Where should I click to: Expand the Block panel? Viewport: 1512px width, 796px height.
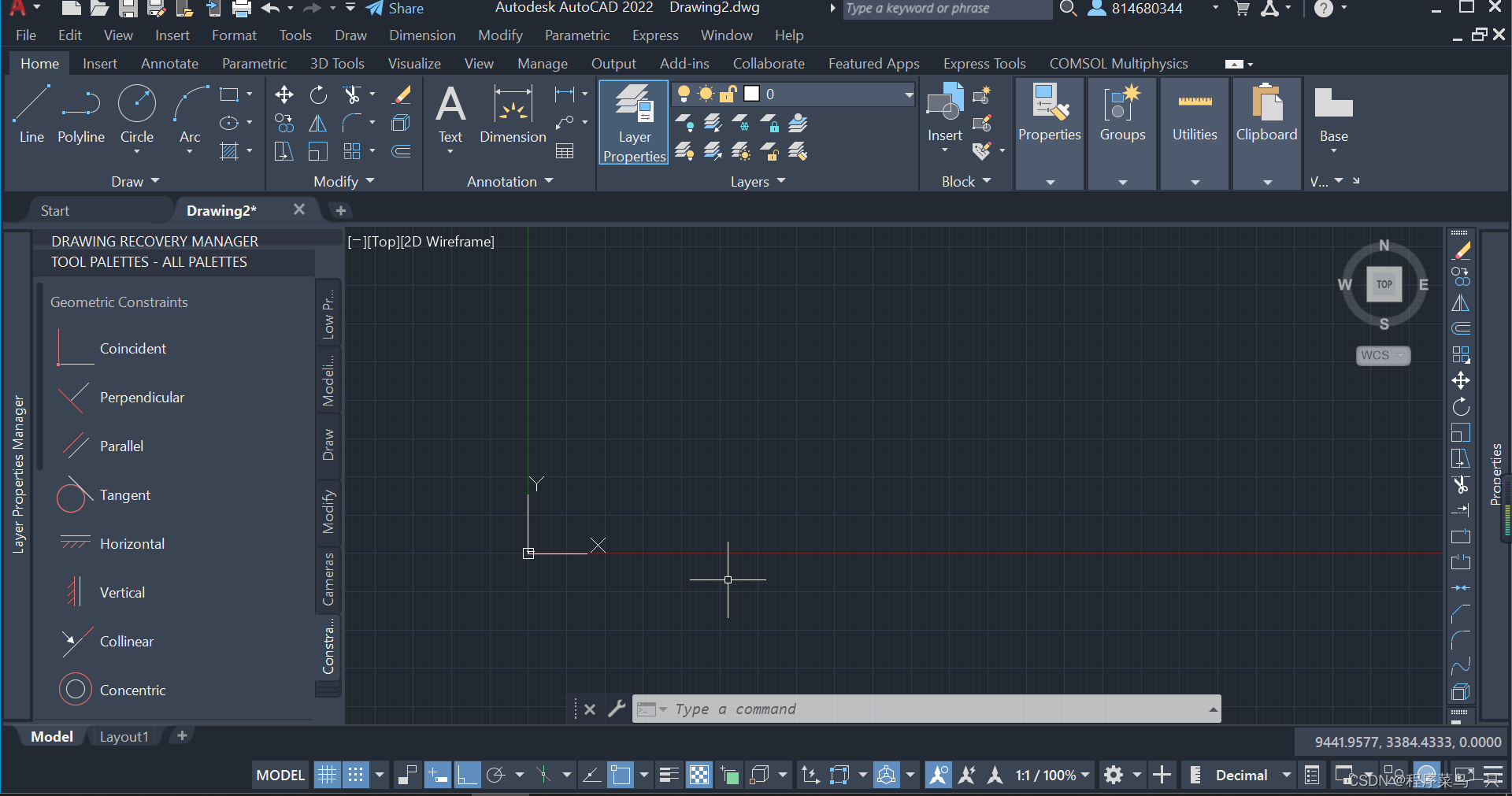(966, 182)
